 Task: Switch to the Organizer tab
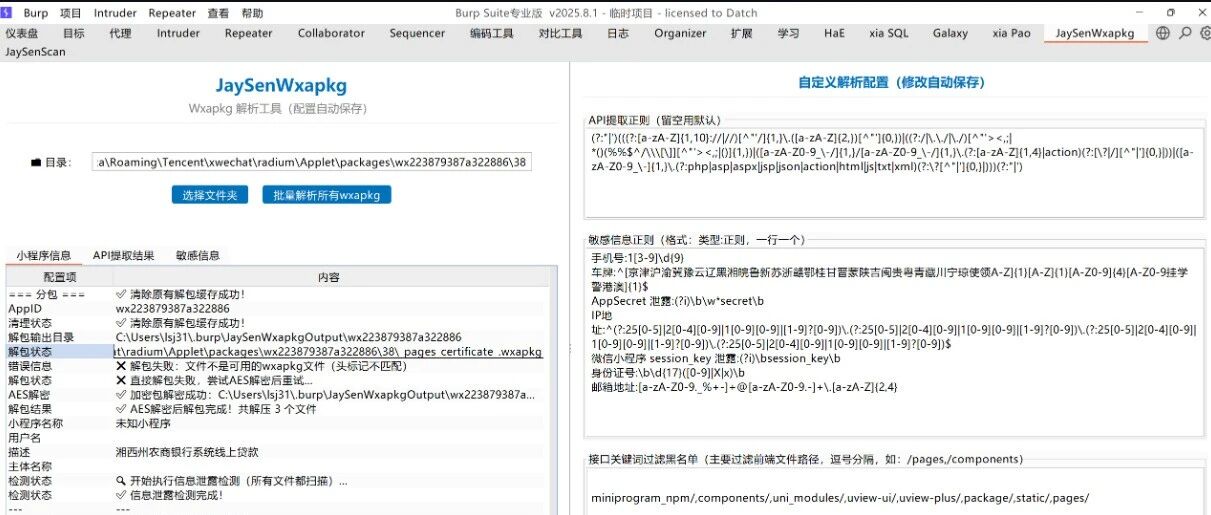680,33
